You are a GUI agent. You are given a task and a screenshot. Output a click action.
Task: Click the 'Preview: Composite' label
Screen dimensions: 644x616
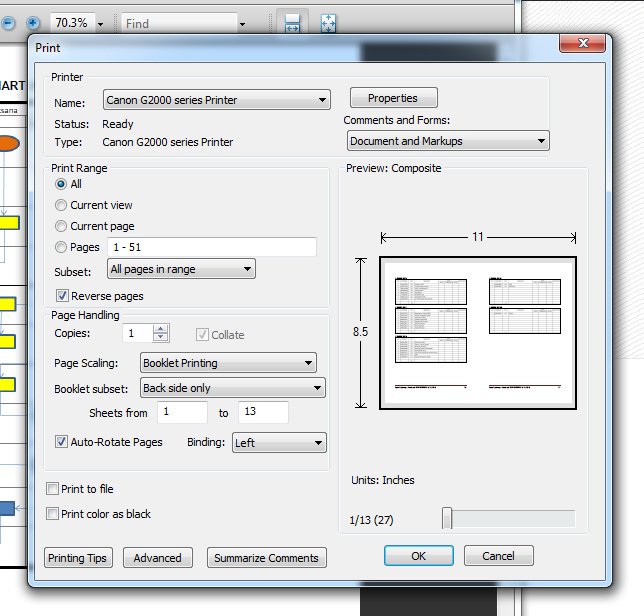point(393,168)
